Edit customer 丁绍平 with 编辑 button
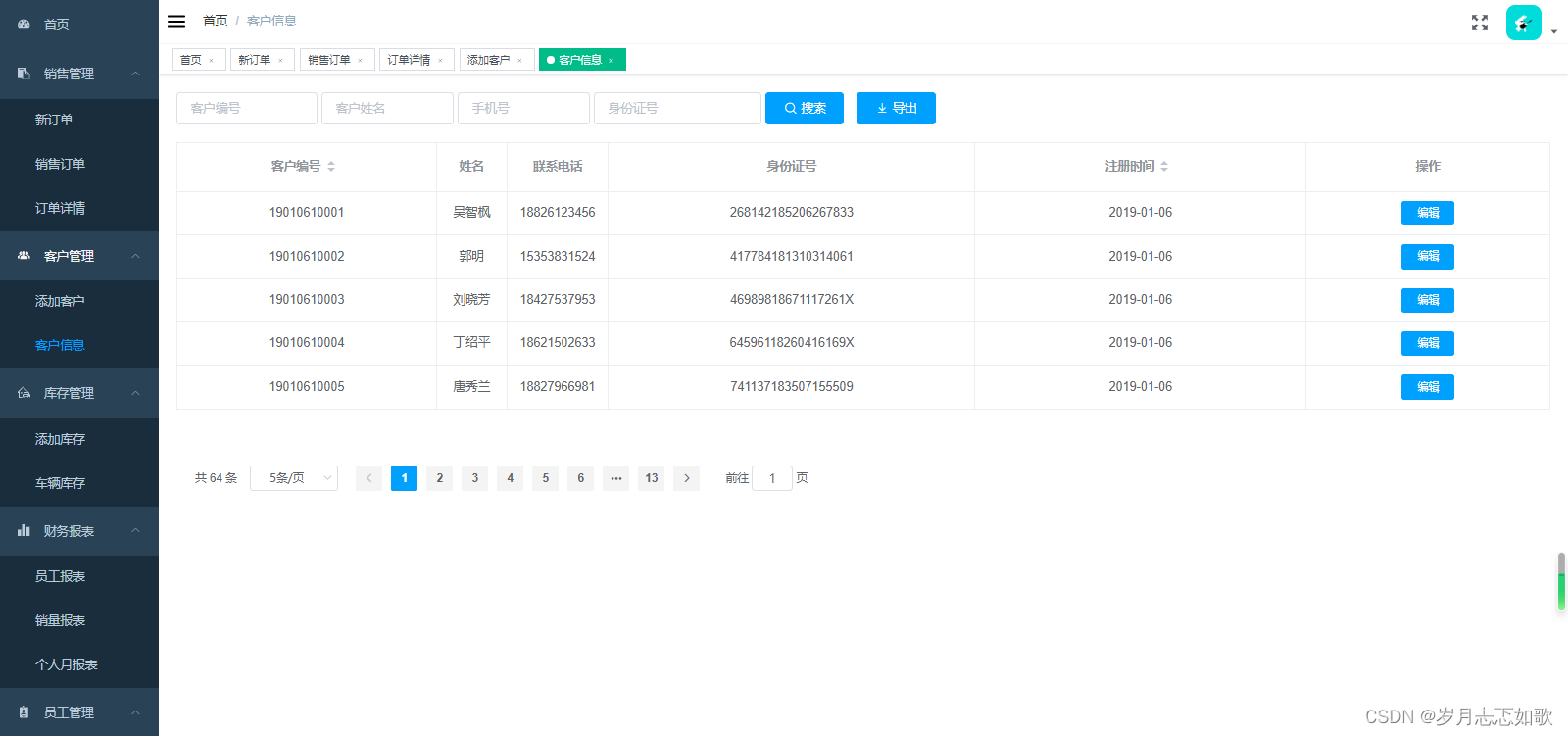Image resolution: width=1568 pixels, height=736 pixels. point(1428,343)
